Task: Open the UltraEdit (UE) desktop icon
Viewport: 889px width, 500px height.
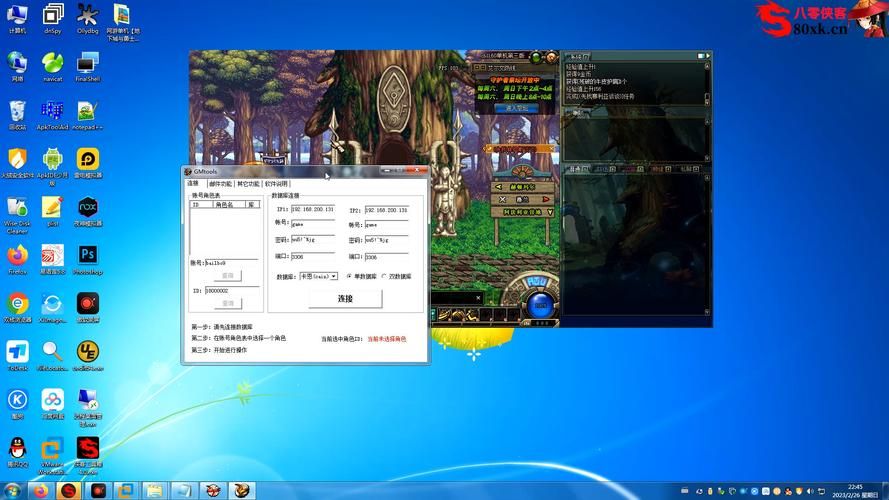Action: pos(87,356)
